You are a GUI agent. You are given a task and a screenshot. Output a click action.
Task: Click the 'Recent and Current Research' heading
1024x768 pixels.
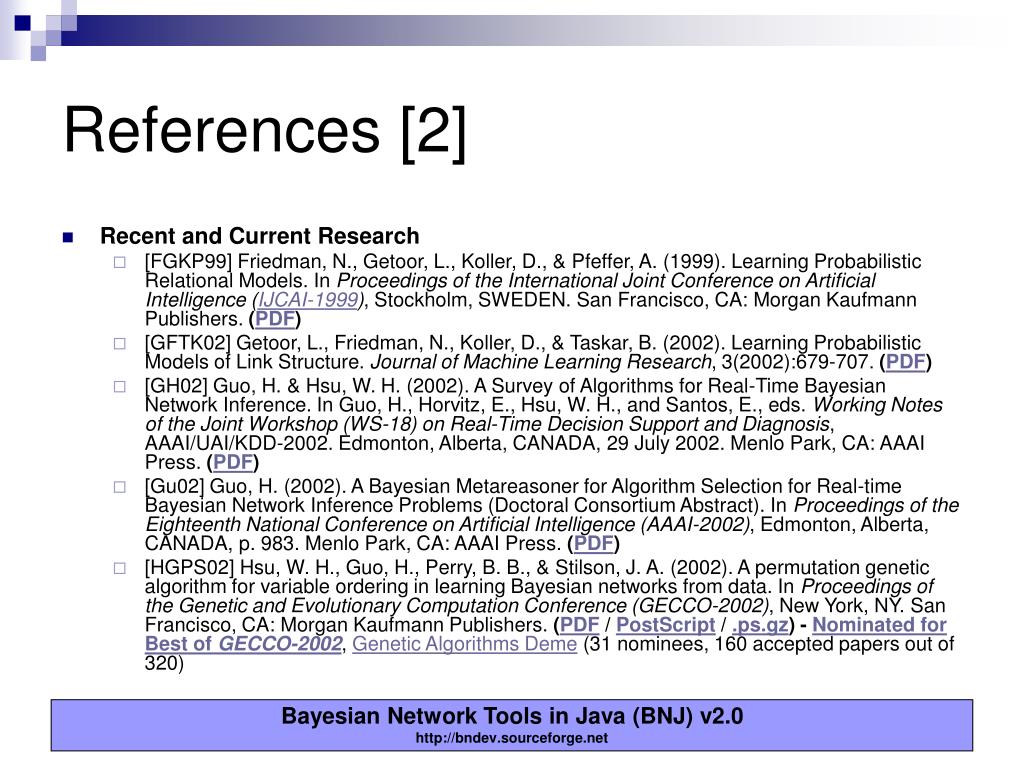259,236
